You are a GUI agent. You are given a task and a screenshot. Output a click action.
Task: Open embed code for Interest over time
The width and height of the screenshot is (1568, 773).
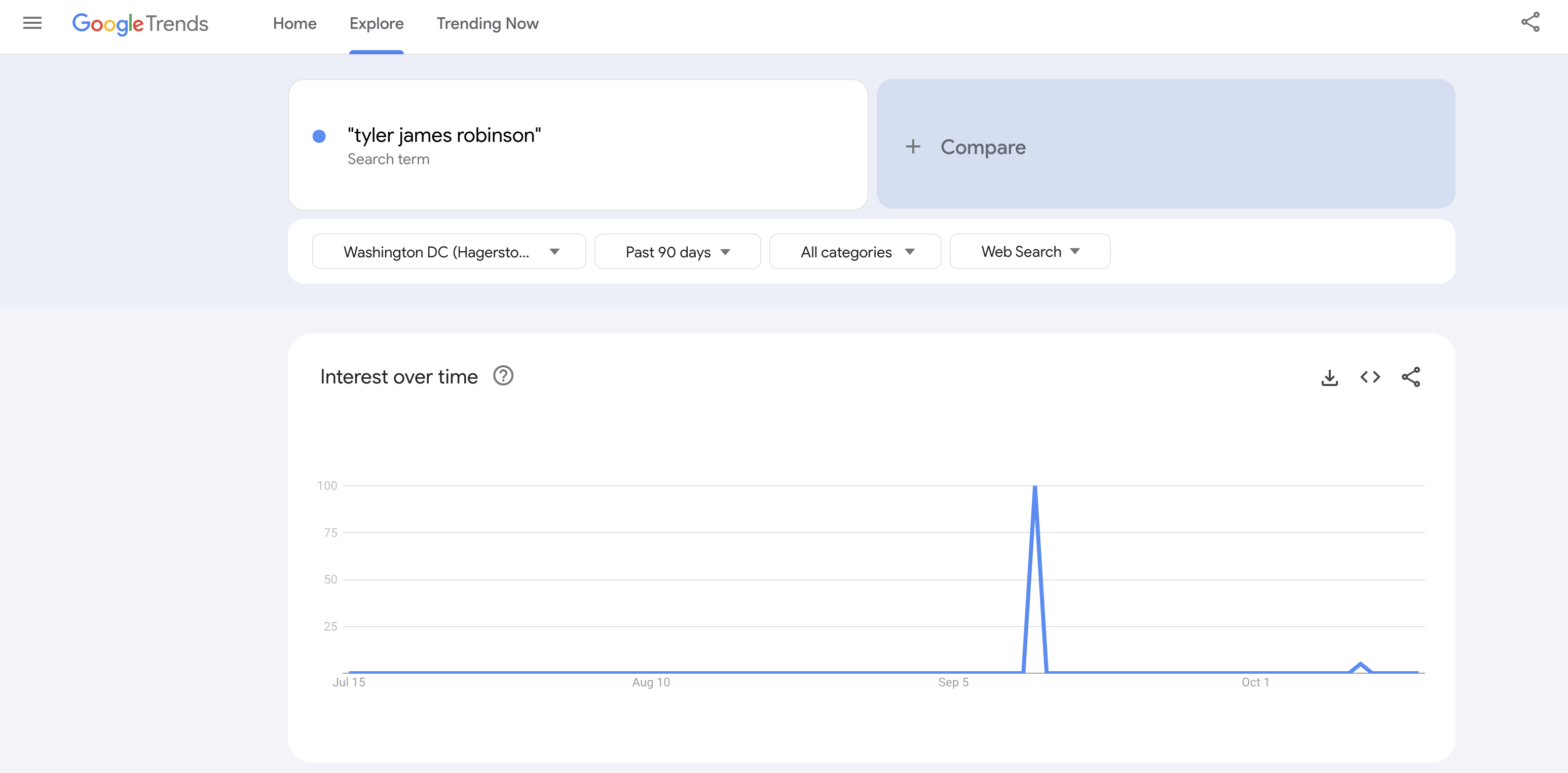1369,377
